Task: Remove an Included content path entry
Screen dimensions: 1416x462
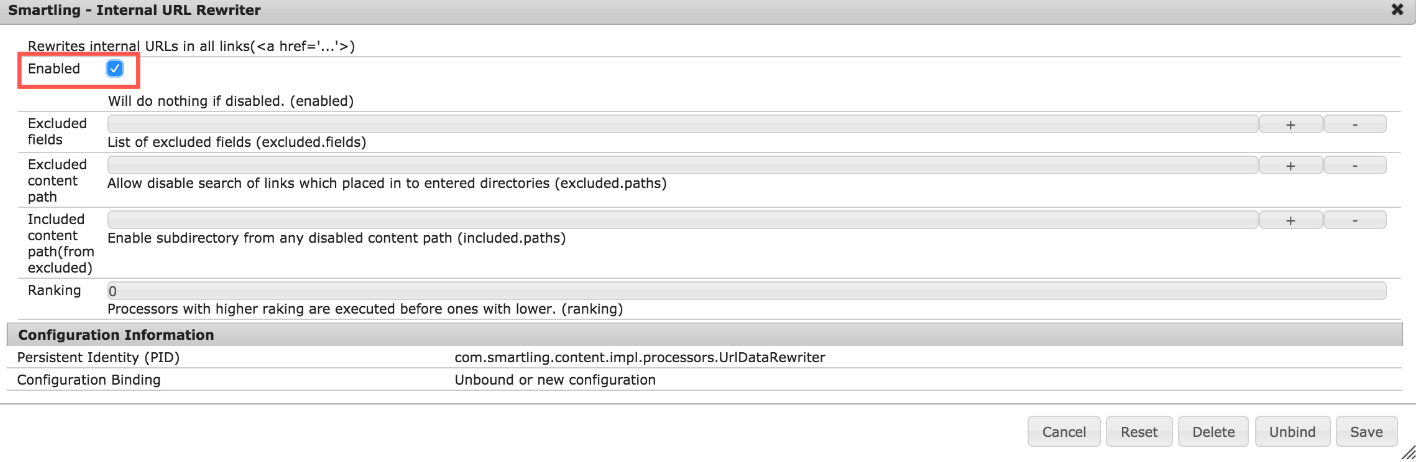Action: coord(1355,220)
